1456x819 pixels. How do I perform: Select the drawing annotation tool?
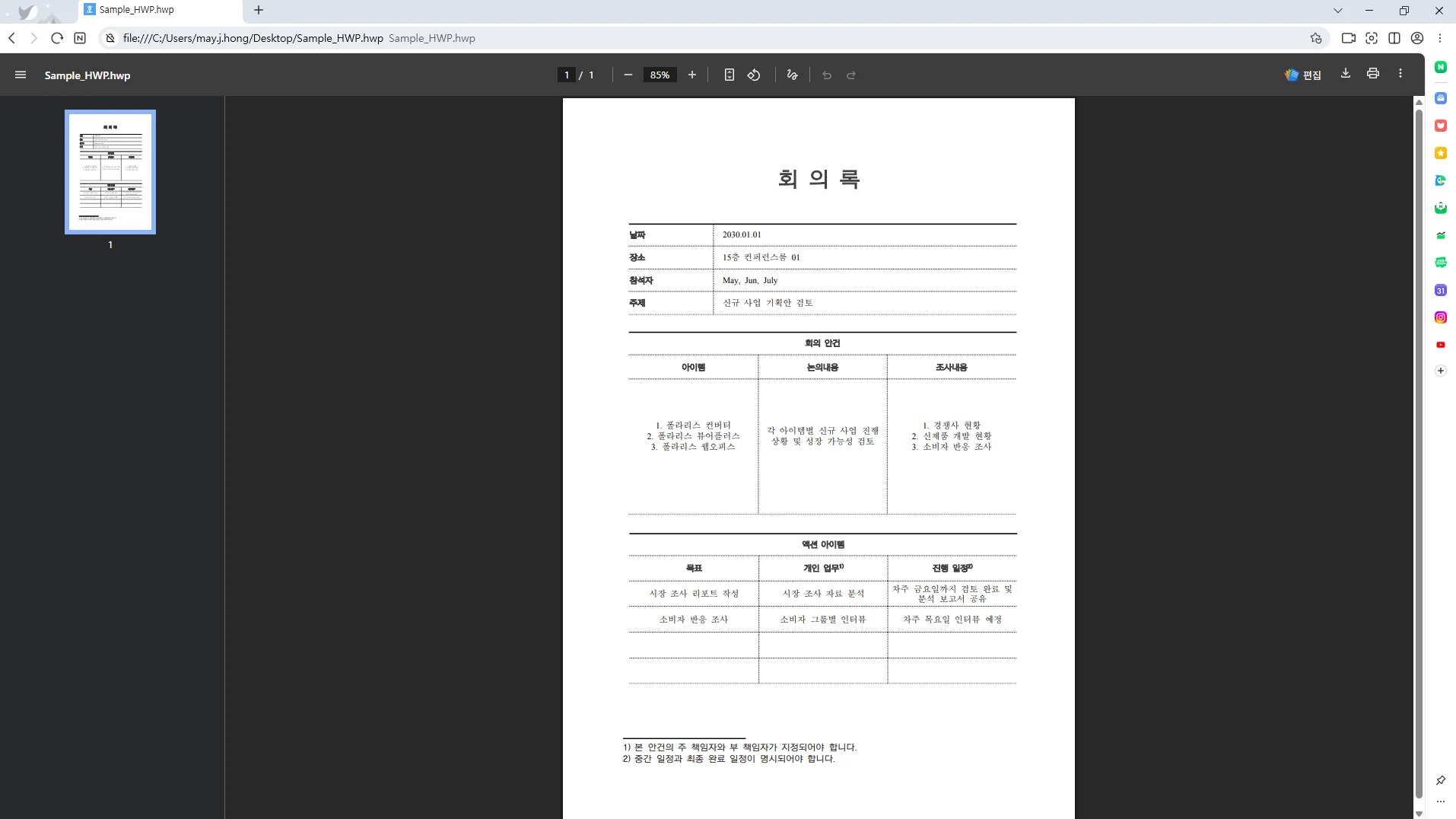pyautogui.click(x=792, y=75)
